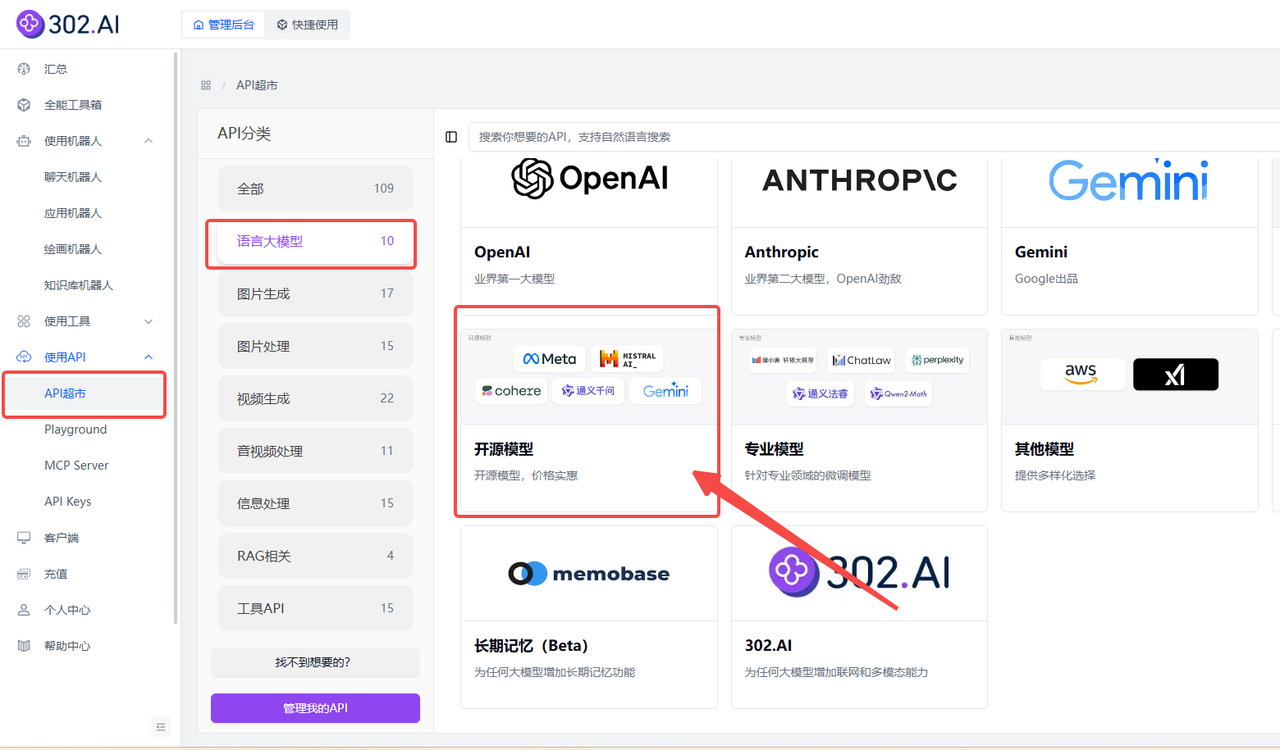Click the 汇总 dashboard icon in sidebar
Viewport: 1280px width, 750px height.
[x=24, y=69]
